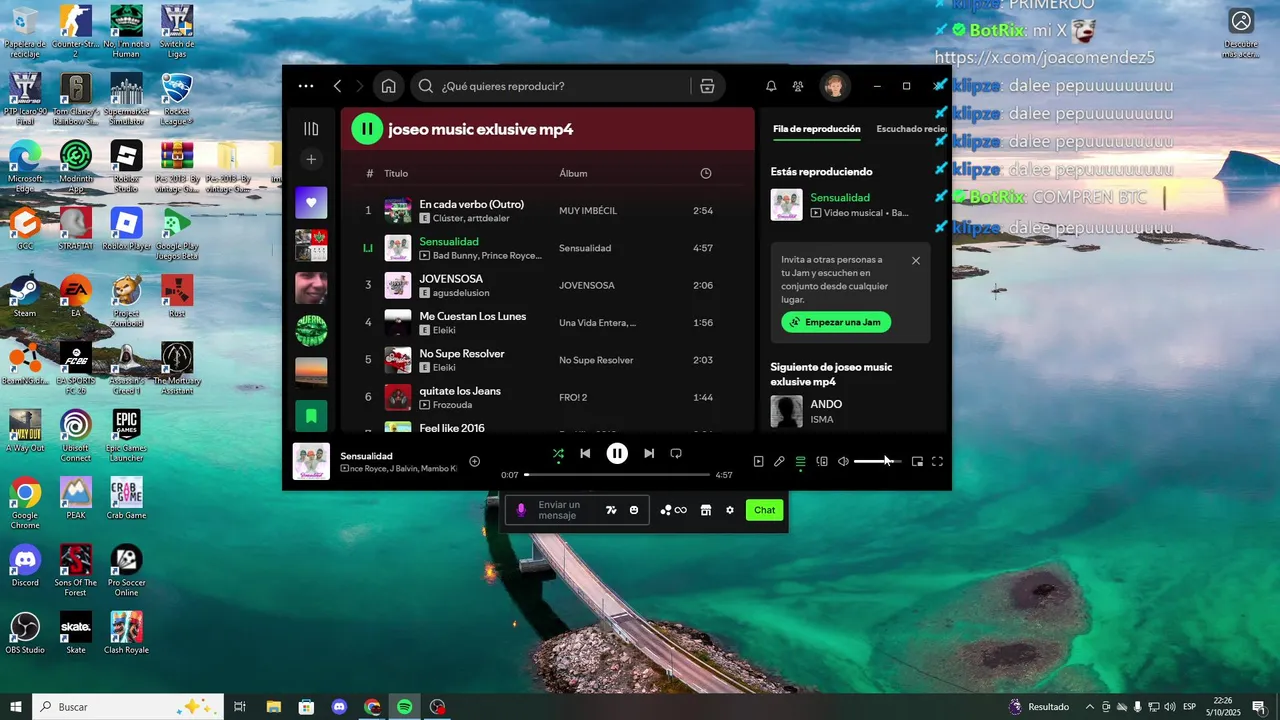Image resolution: width=1280 pixels, height=720 pixels.
Task: Select 'En cada verbo (Outro)' track
Action: click(547, 211)
